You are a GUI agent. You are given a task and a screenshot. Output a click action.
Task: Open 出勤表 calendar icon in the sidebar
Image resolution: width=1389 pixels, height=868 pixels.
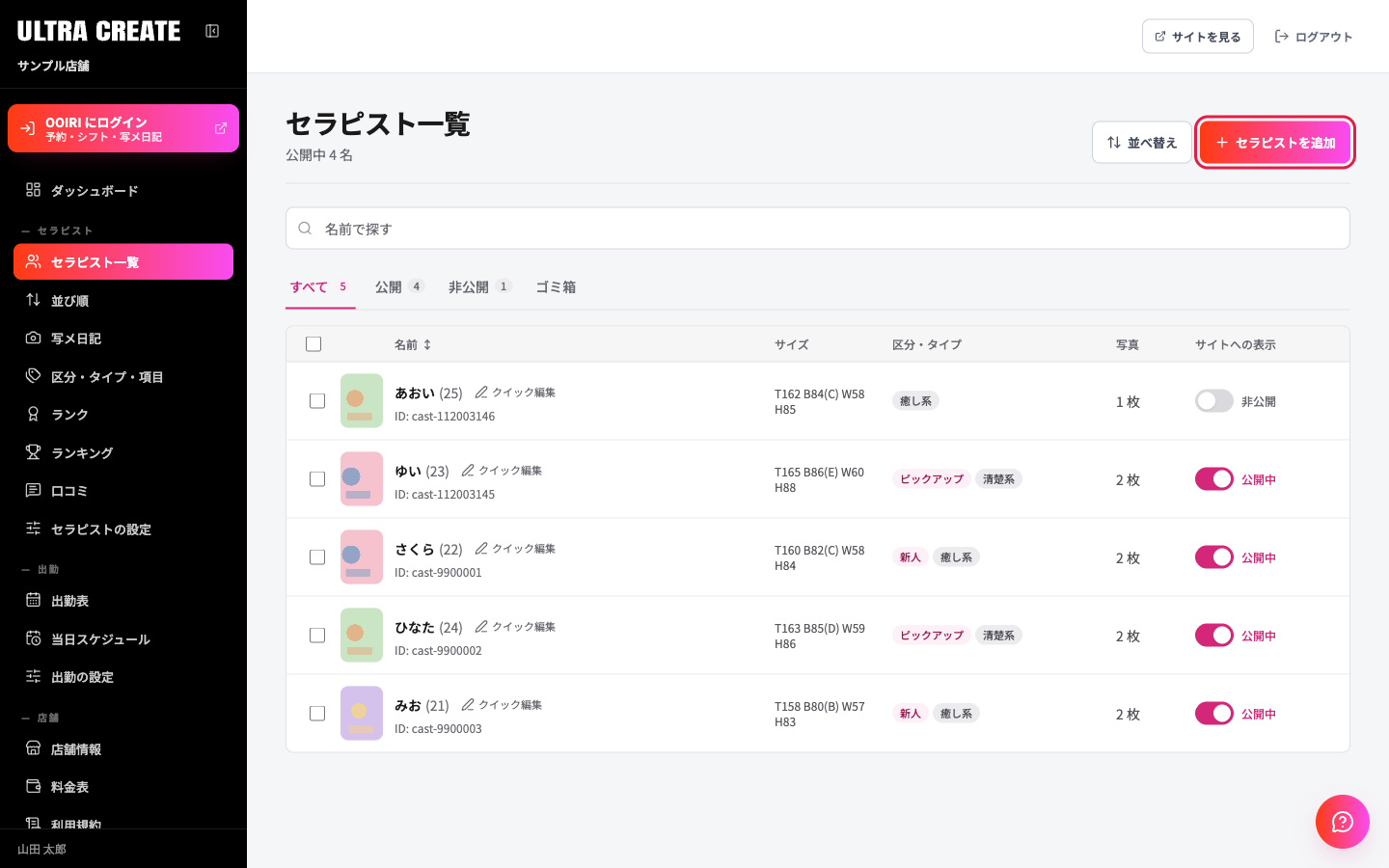pos(33,600)
